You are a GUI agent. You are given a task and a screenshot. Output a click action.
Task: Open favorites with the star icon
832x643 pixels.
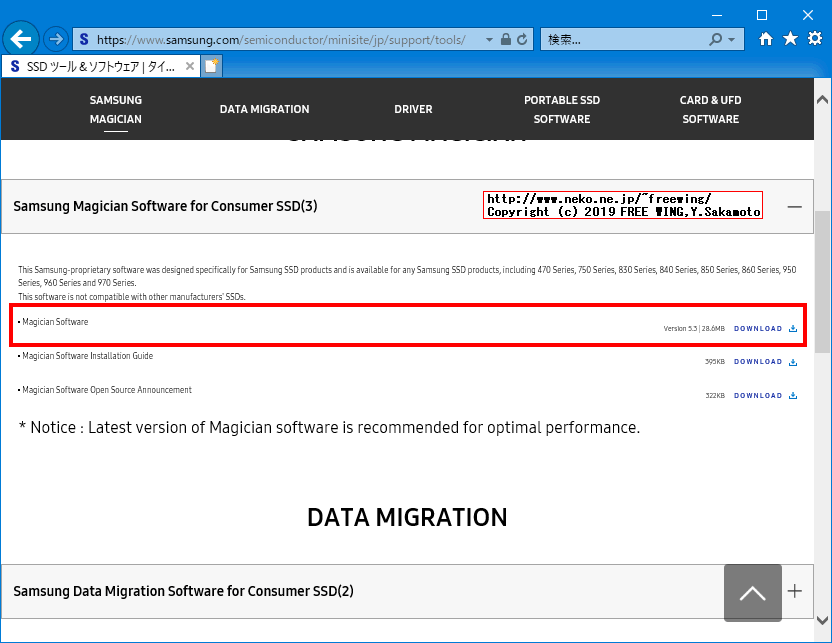pos(790,39)
